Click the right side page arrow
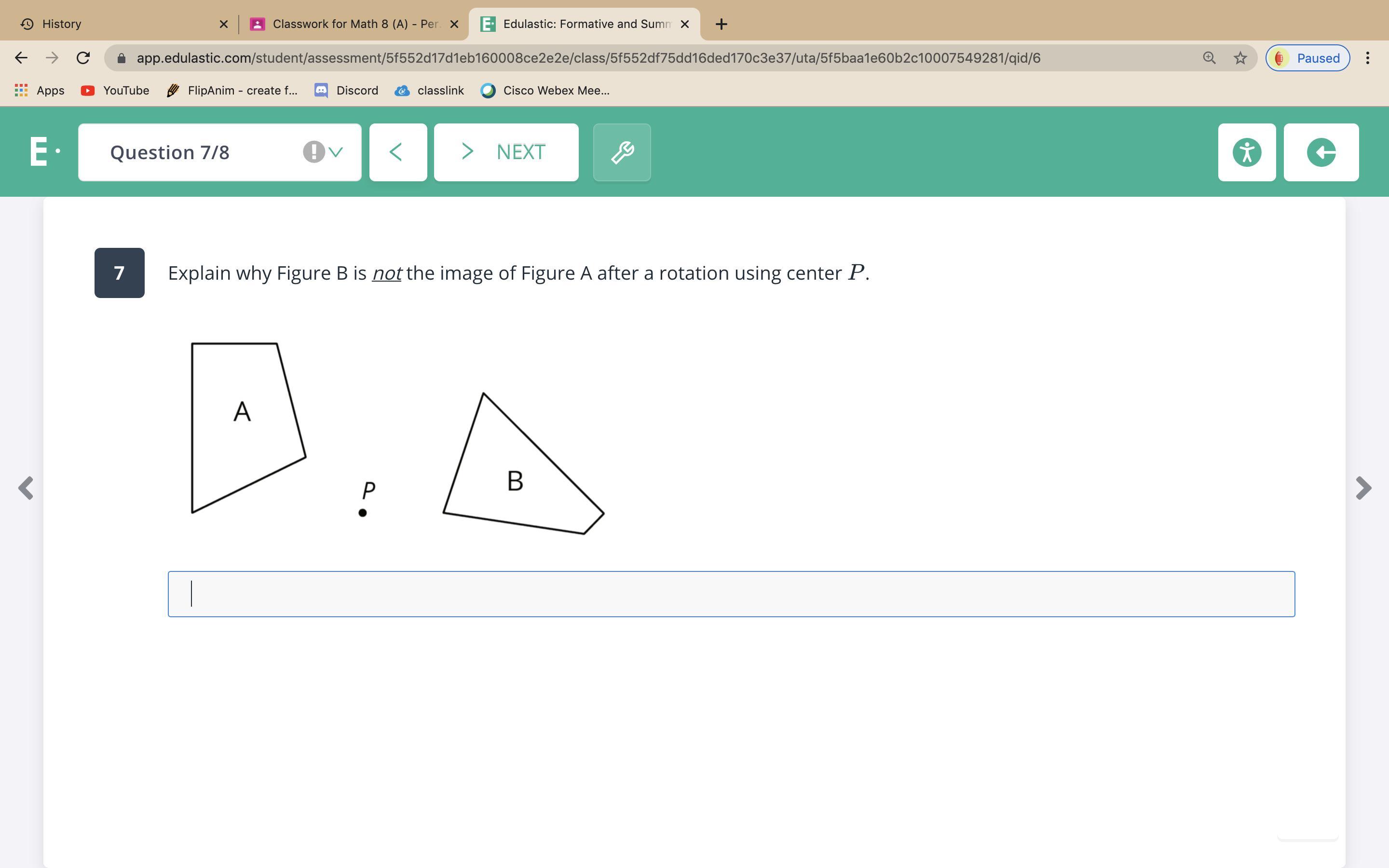 pos(1363,488)
